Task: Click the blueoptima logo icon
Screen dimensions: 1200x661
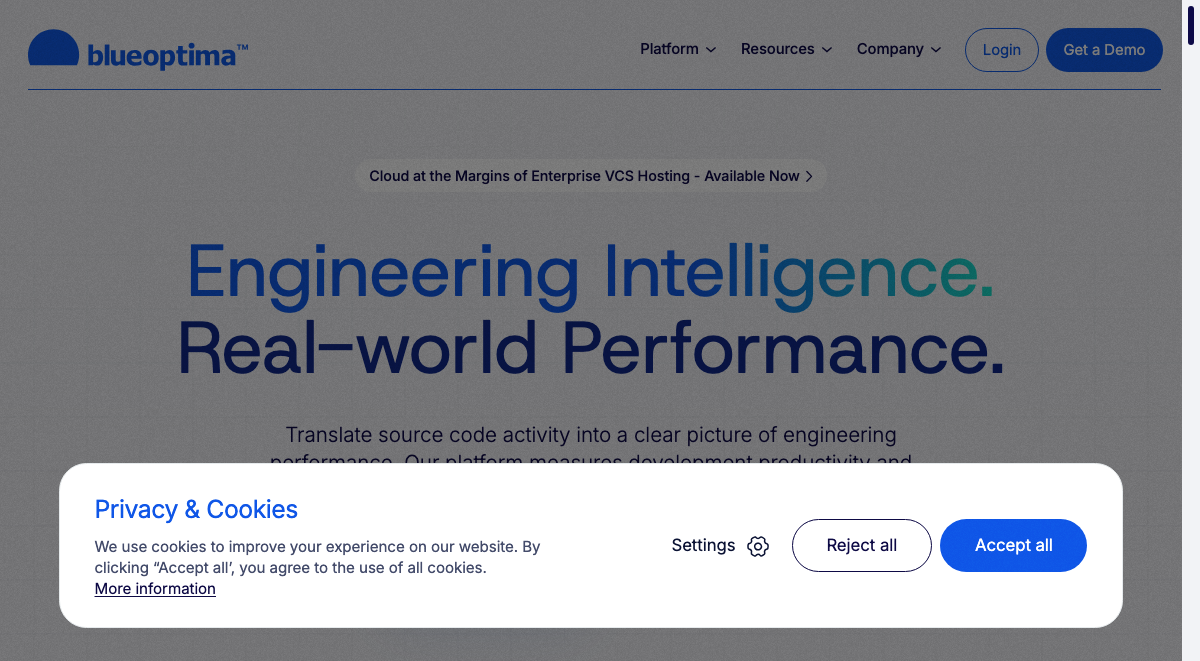Action: coord(55,49)
